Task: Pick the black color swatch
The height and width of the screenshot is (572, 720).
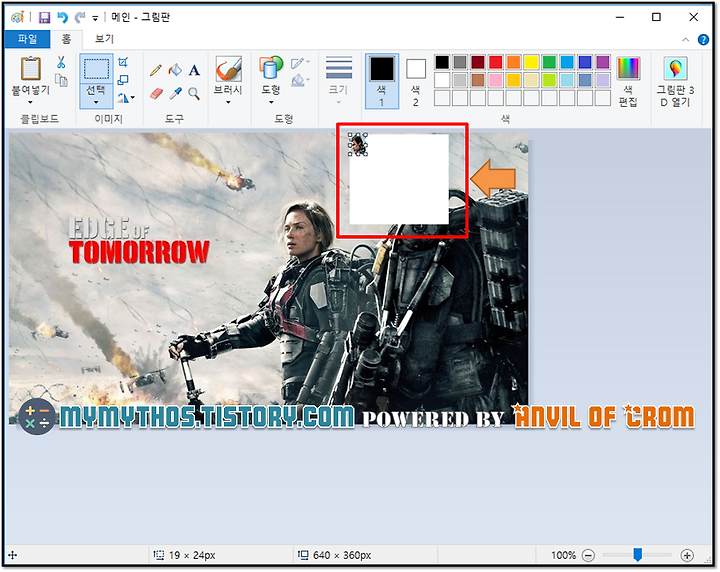Action: pos(442,62)
